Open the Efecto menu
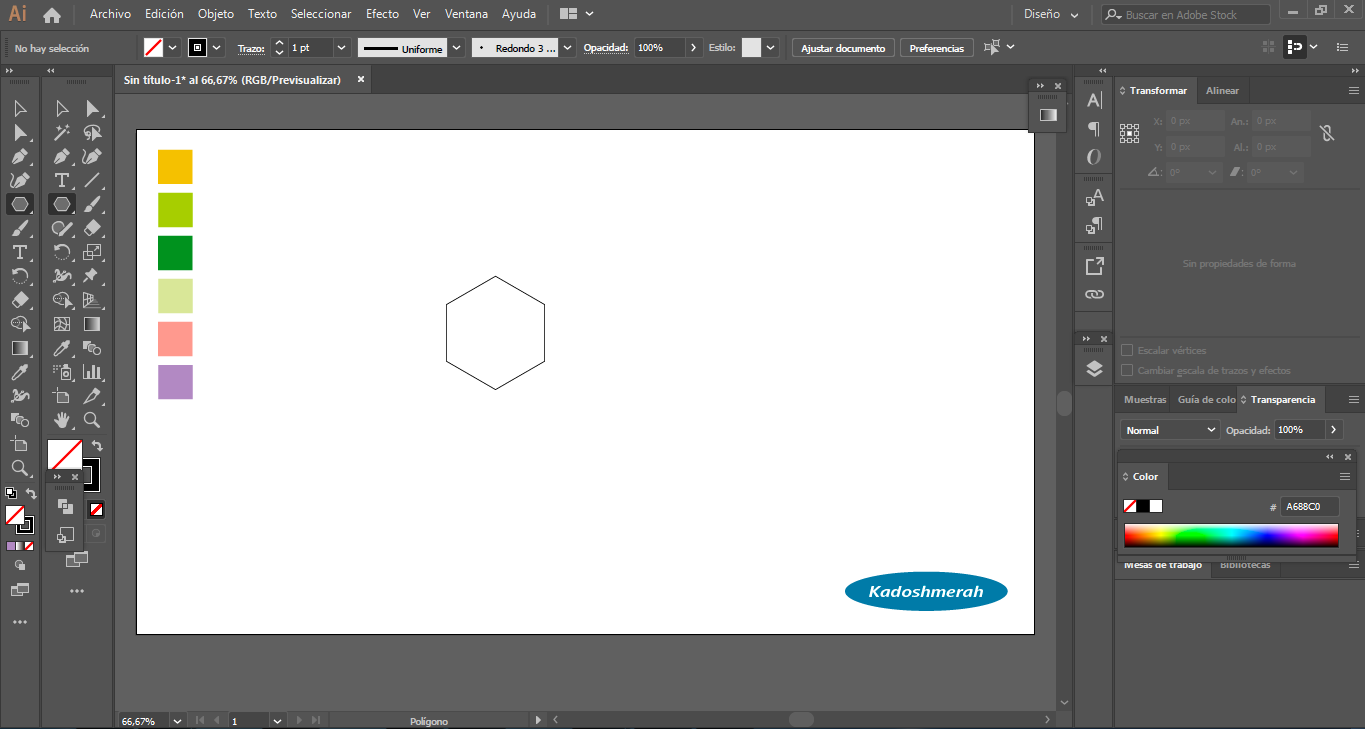 pyautogui.click(x=382, y=14)
